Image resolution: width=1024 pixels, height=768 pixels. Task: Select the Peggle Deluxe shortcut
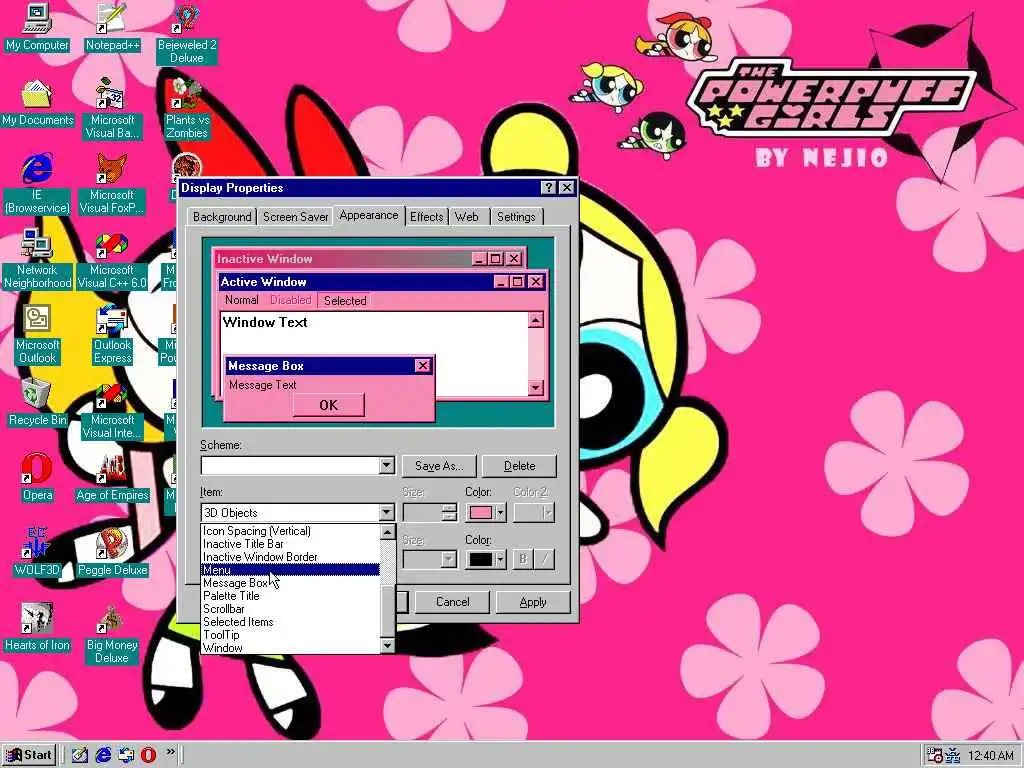[x=112, y=553]
